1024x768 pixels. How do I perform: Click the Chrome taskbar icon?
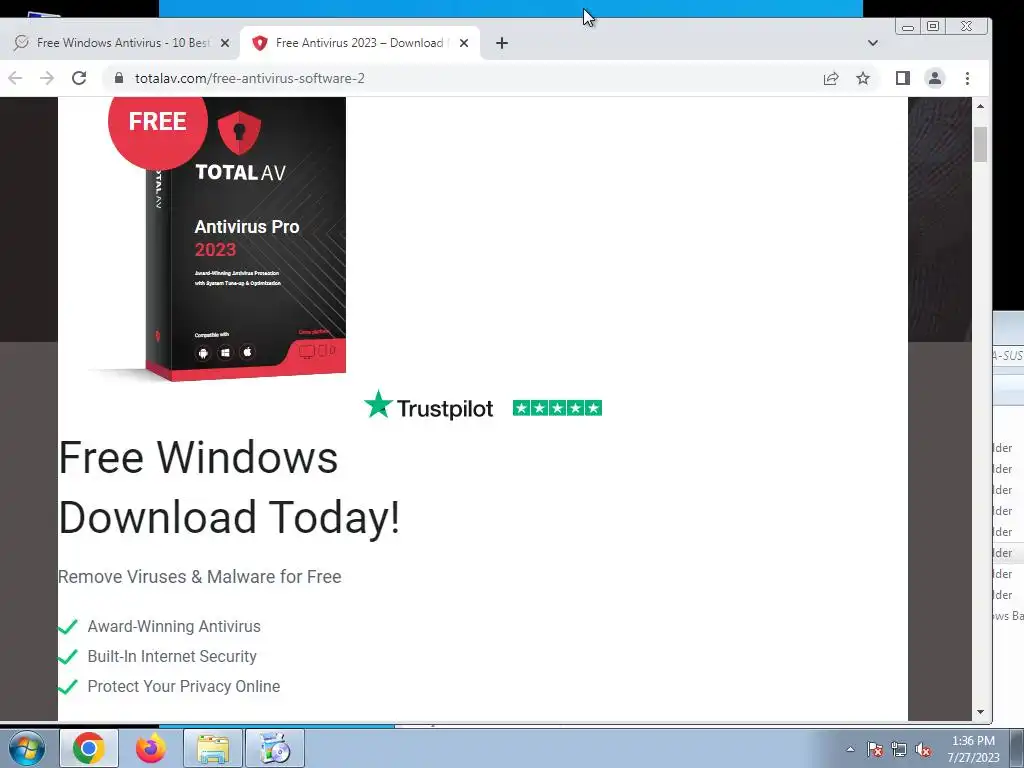[x=89, y=748]
